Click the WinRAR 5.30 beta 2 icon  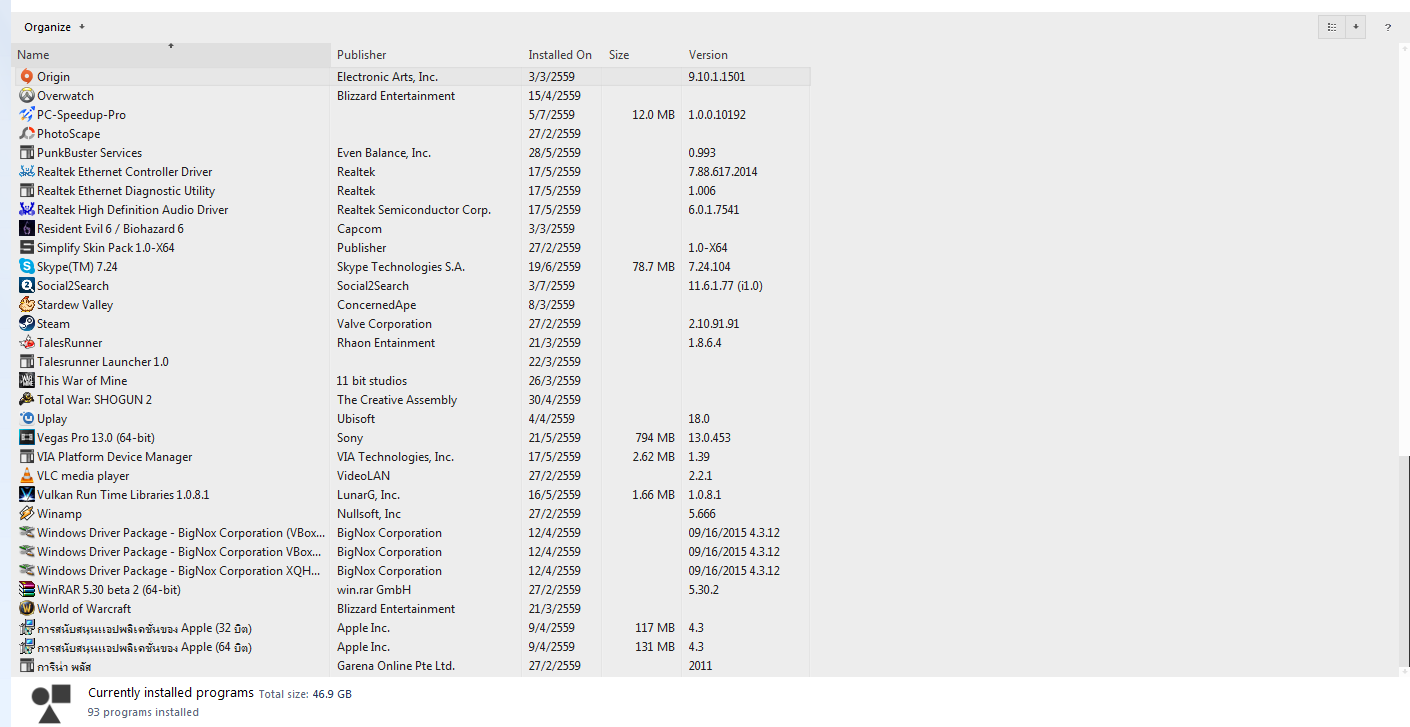tap(27, 590)
